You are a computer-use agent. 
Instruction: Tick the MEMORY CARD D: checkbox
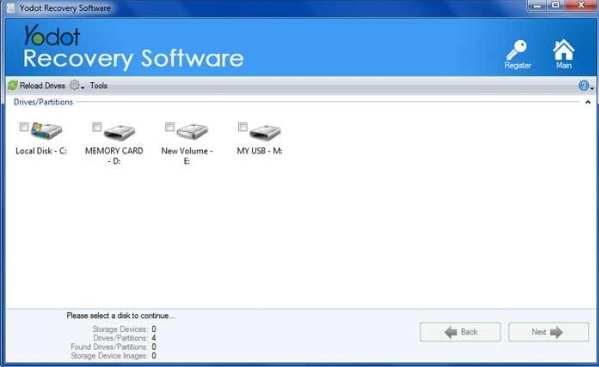tap(97, 126)
